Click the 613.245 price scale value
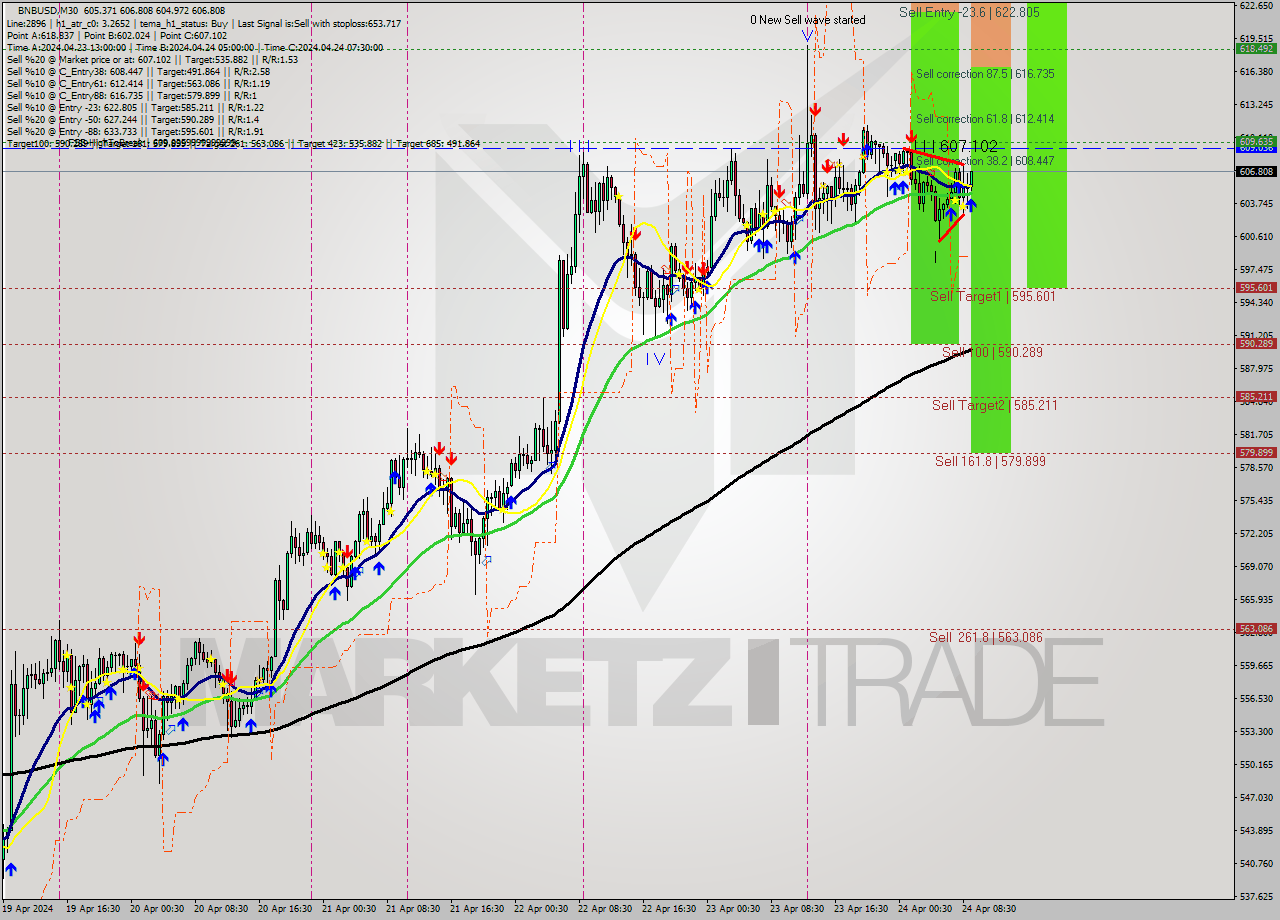 1256,105
